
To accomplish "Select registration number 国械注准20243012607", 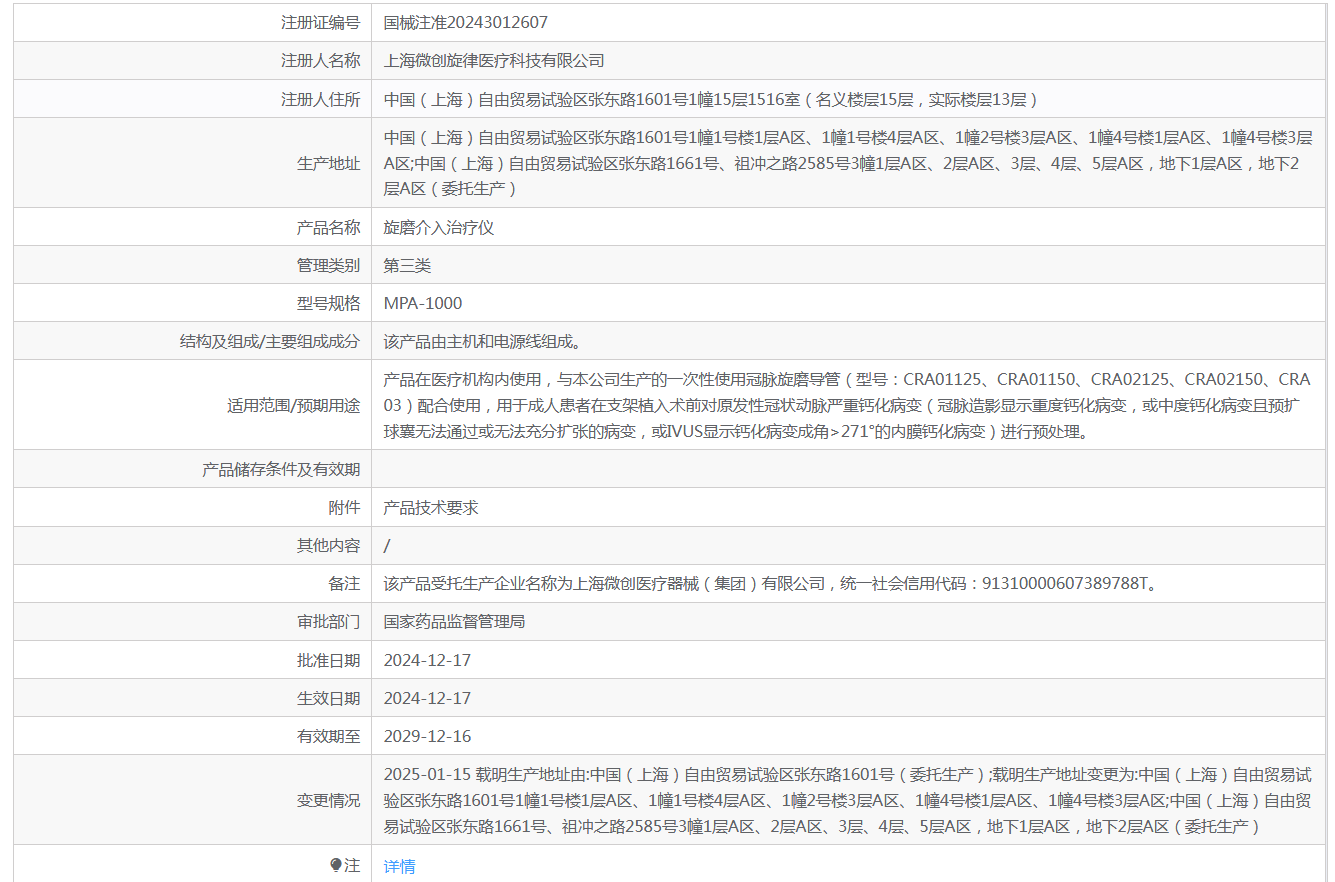I will pyautogui.click(x=466, y=22).
